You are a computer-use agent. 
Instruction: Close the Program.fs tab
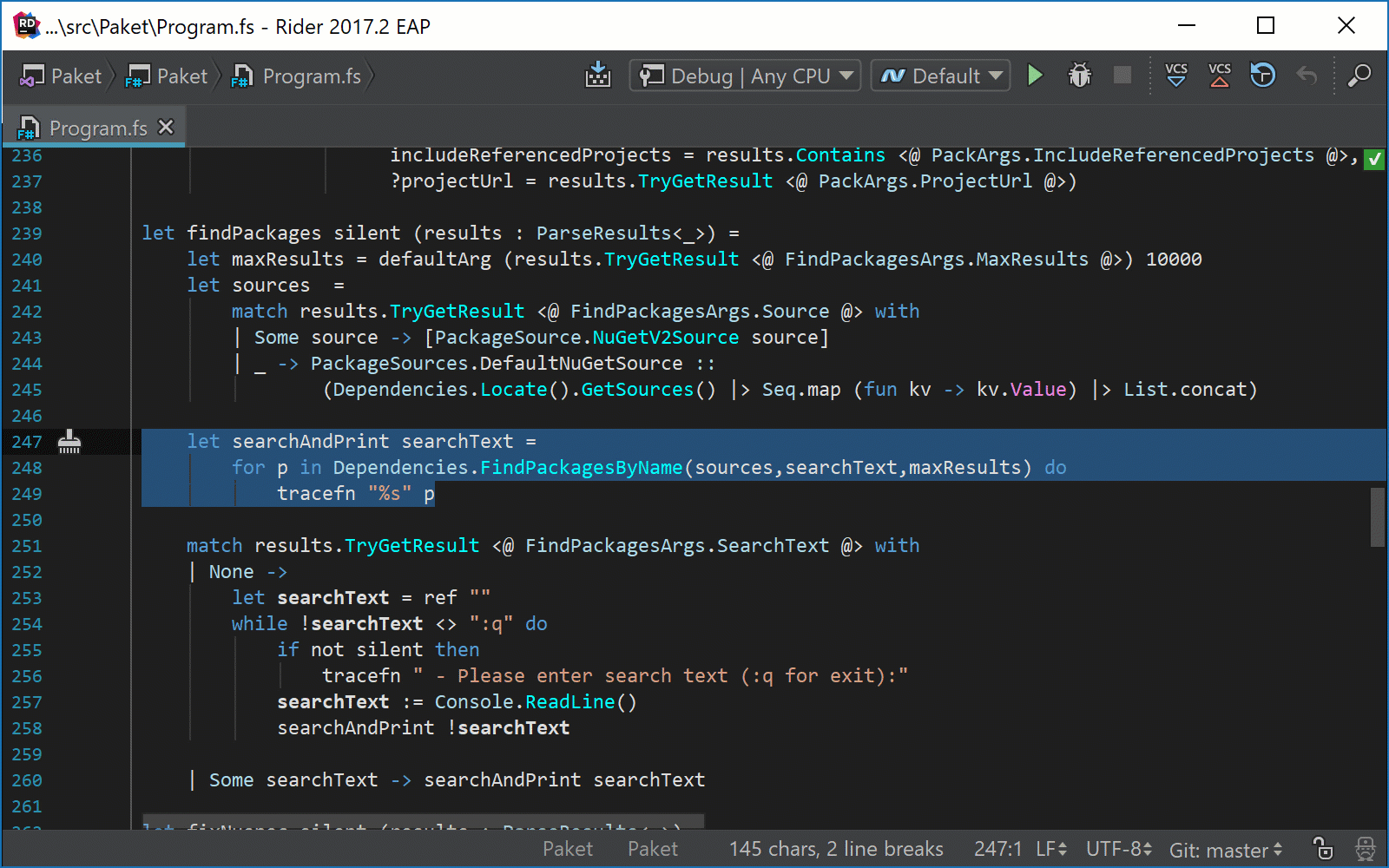pos(166,128)
